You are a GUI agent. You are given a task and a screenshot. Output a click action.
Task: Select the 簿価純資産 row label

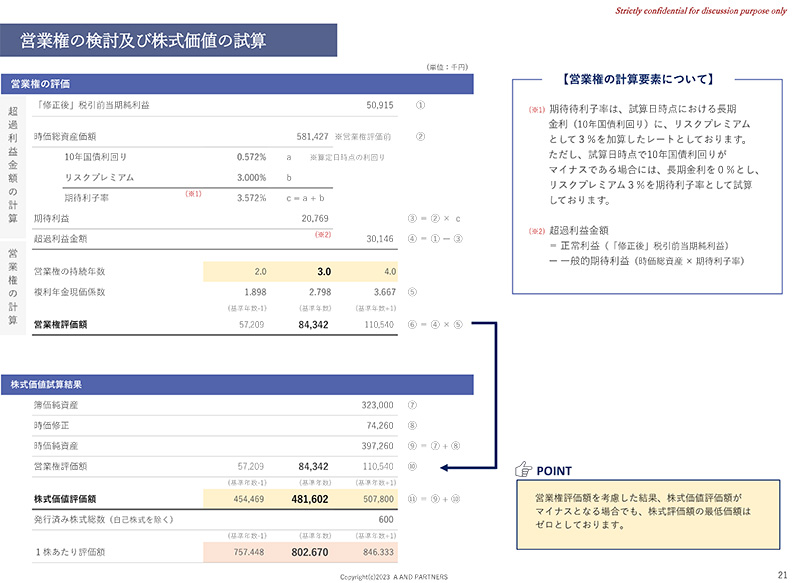click(56, 405)
